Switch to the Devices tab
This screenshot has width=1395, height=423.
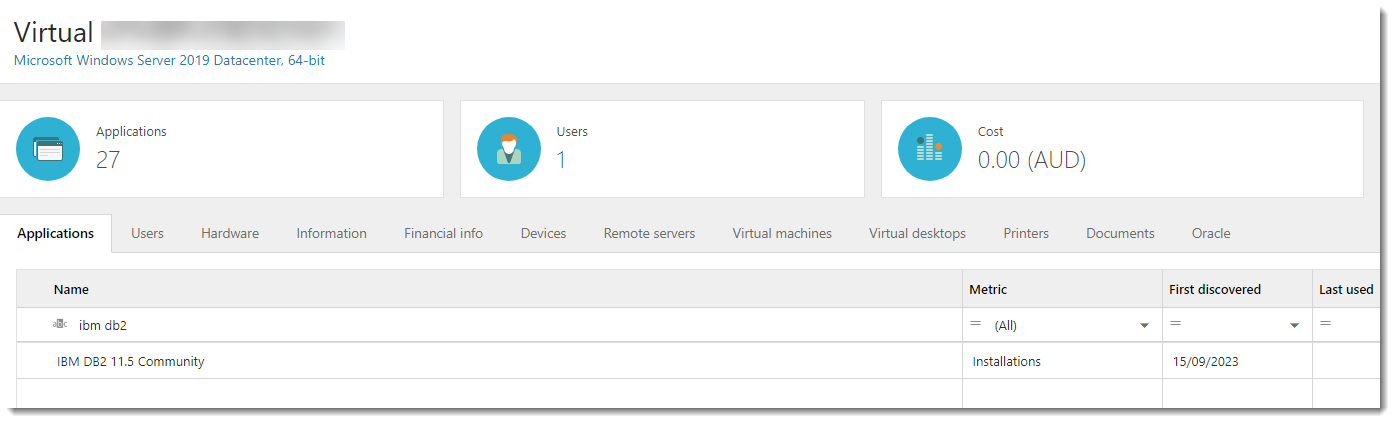click(543, 233)
